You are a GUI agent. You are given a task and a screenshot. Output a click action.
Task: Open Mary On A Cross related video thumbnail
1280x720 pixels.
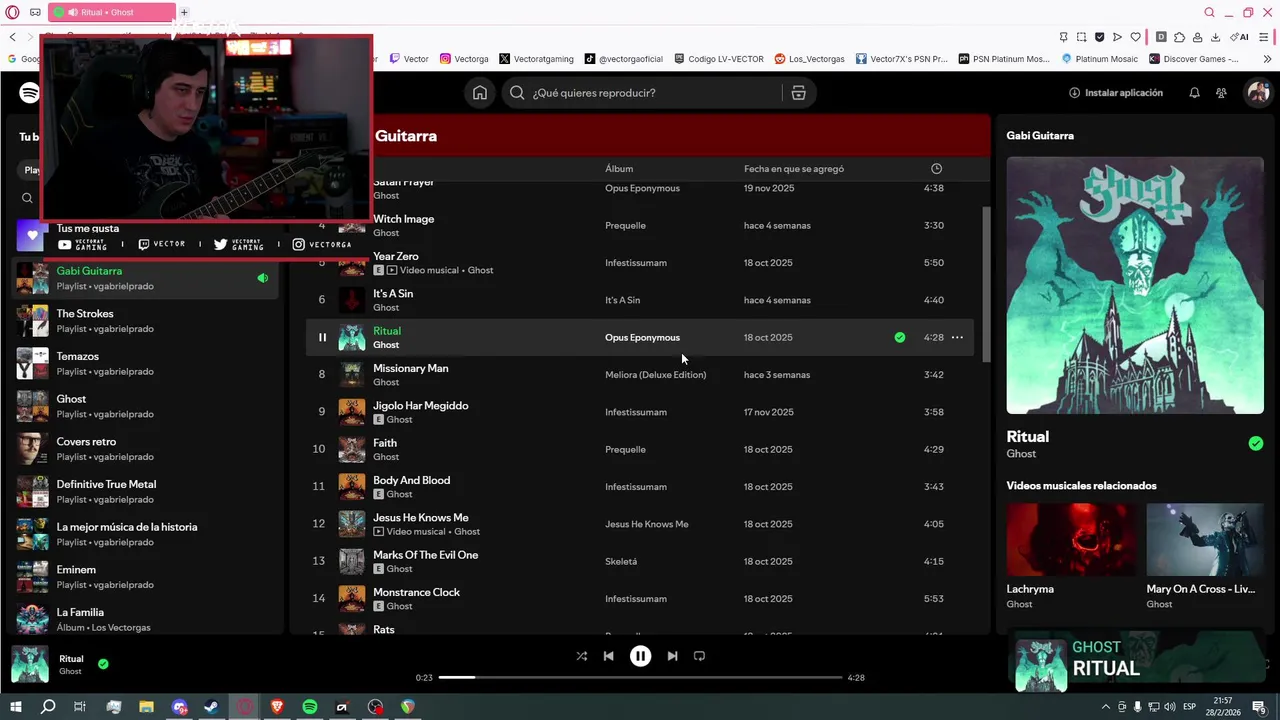pos(1205,539)
